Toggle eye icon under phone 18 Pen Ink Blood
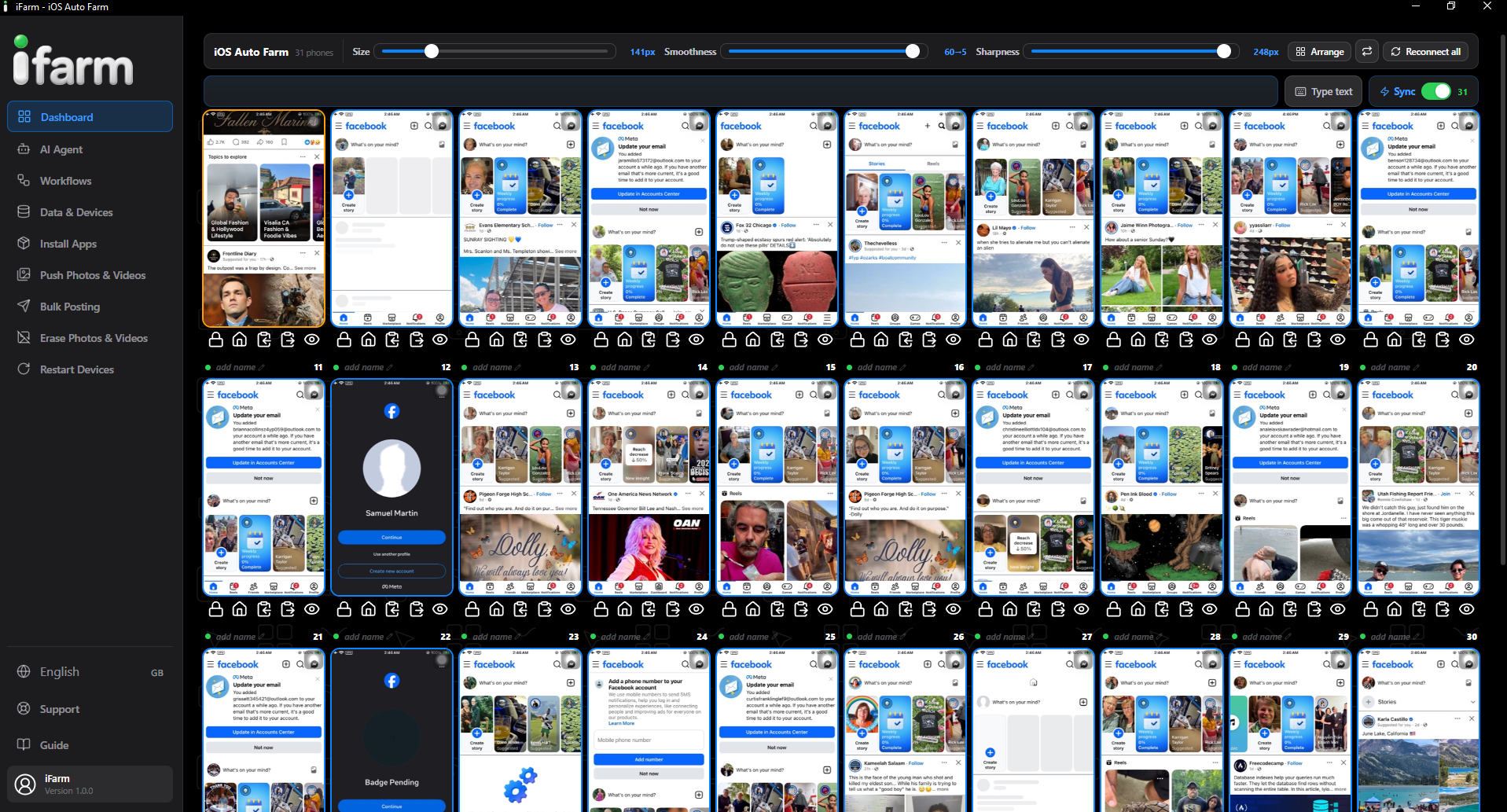 tap(1210, 609)
